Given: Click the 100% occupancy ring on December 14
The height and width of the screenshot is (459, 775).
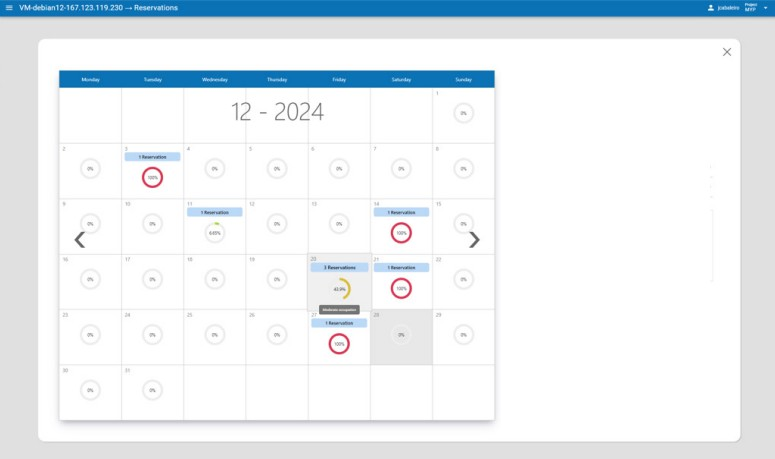Looking at the screenshot, I should point(401,233).
